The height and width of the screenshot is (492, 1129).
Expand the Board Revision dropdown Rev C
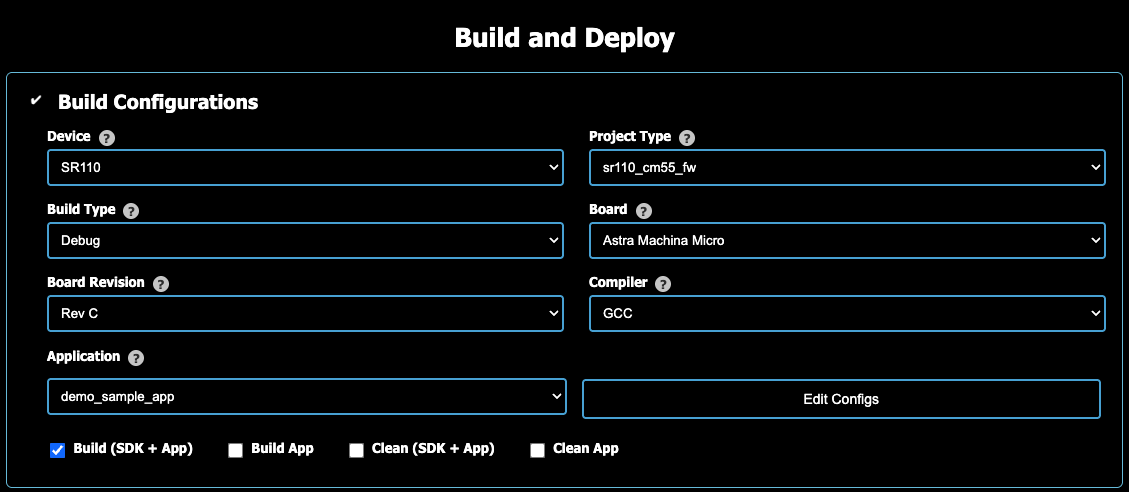coord(305,314)
